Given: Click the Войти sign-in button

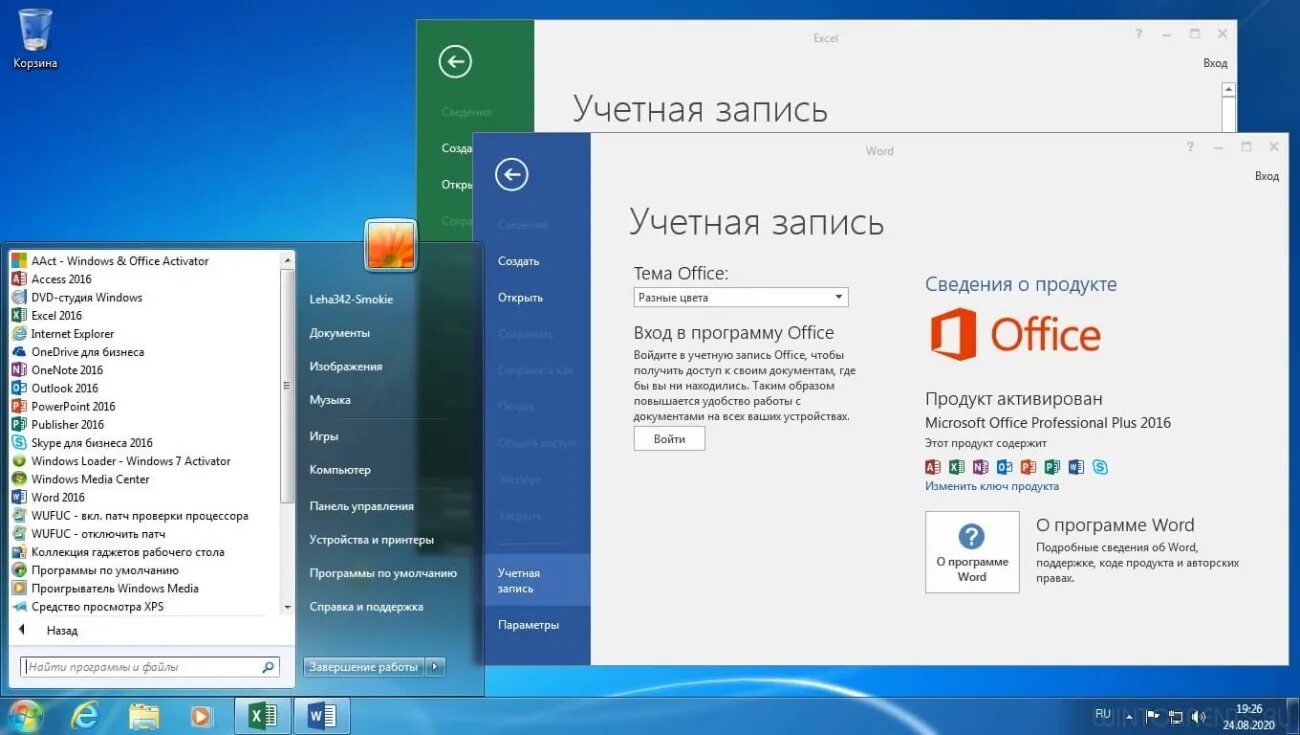Looking at the screenshot, I should [x=669, y=439].
